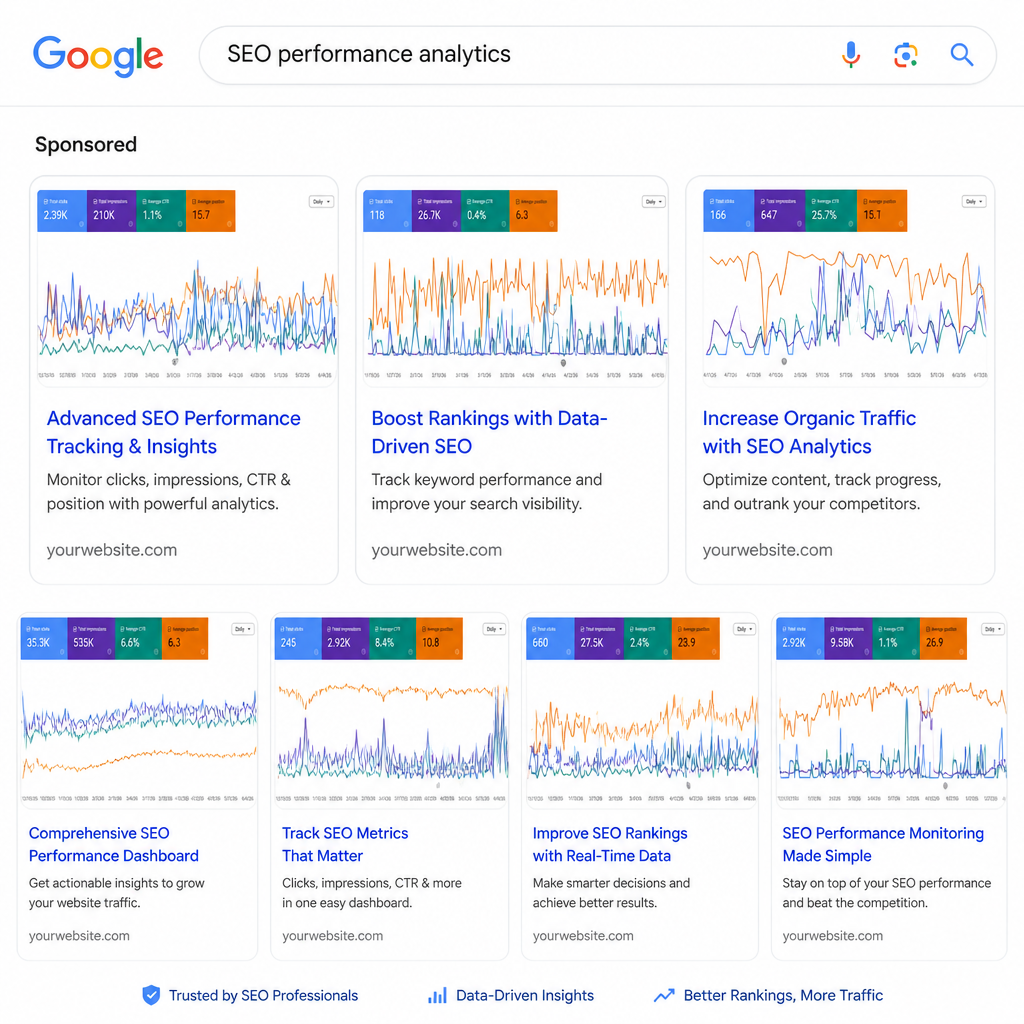Open Advanced SEO Performance Tracking & Insights link
The width and height of the screenshot is (1024, 1024).
(x=174, y=432)
